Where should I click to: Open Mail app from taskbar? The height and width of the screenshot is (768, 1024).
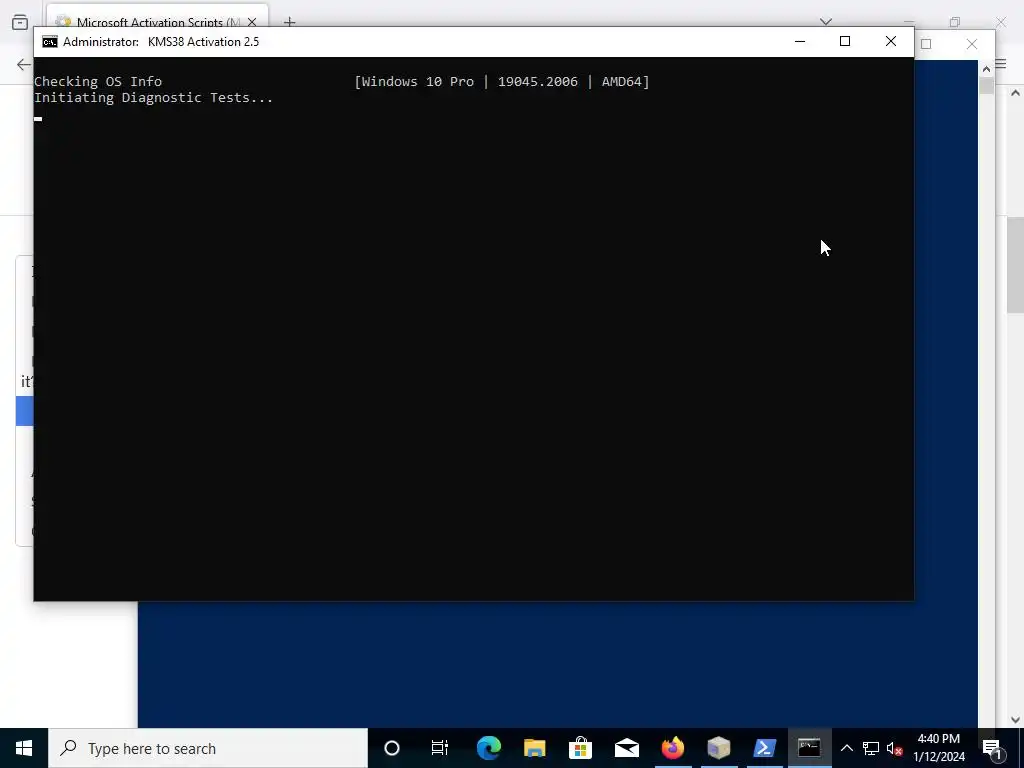pos(626,748)
